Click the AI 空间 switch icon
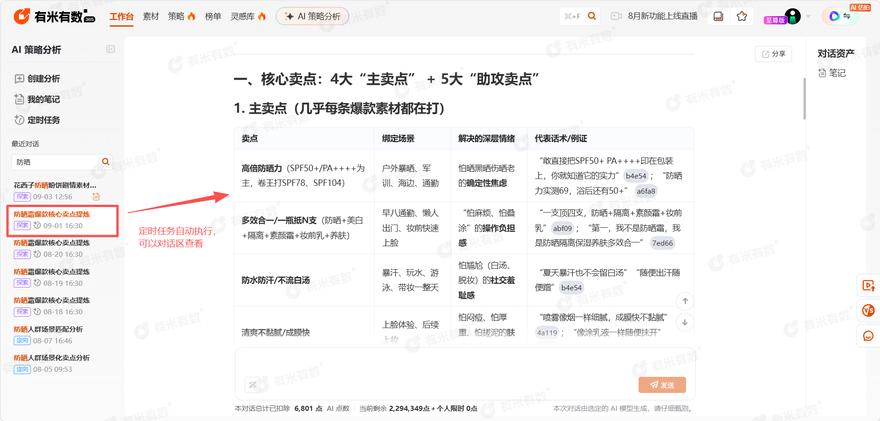Viewport: 880px width, 421px height. 840,16
